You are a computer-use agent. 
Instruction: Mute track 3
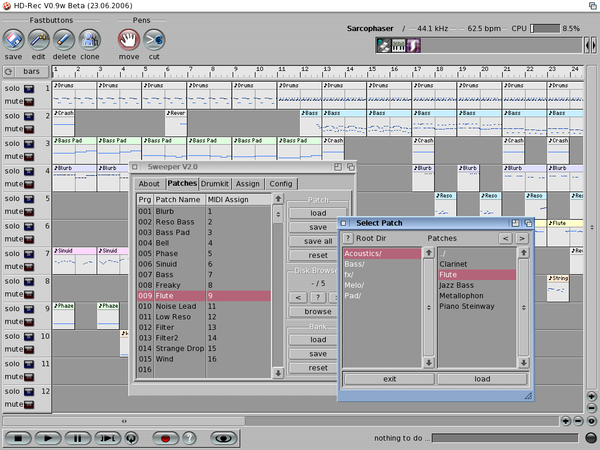27,157
